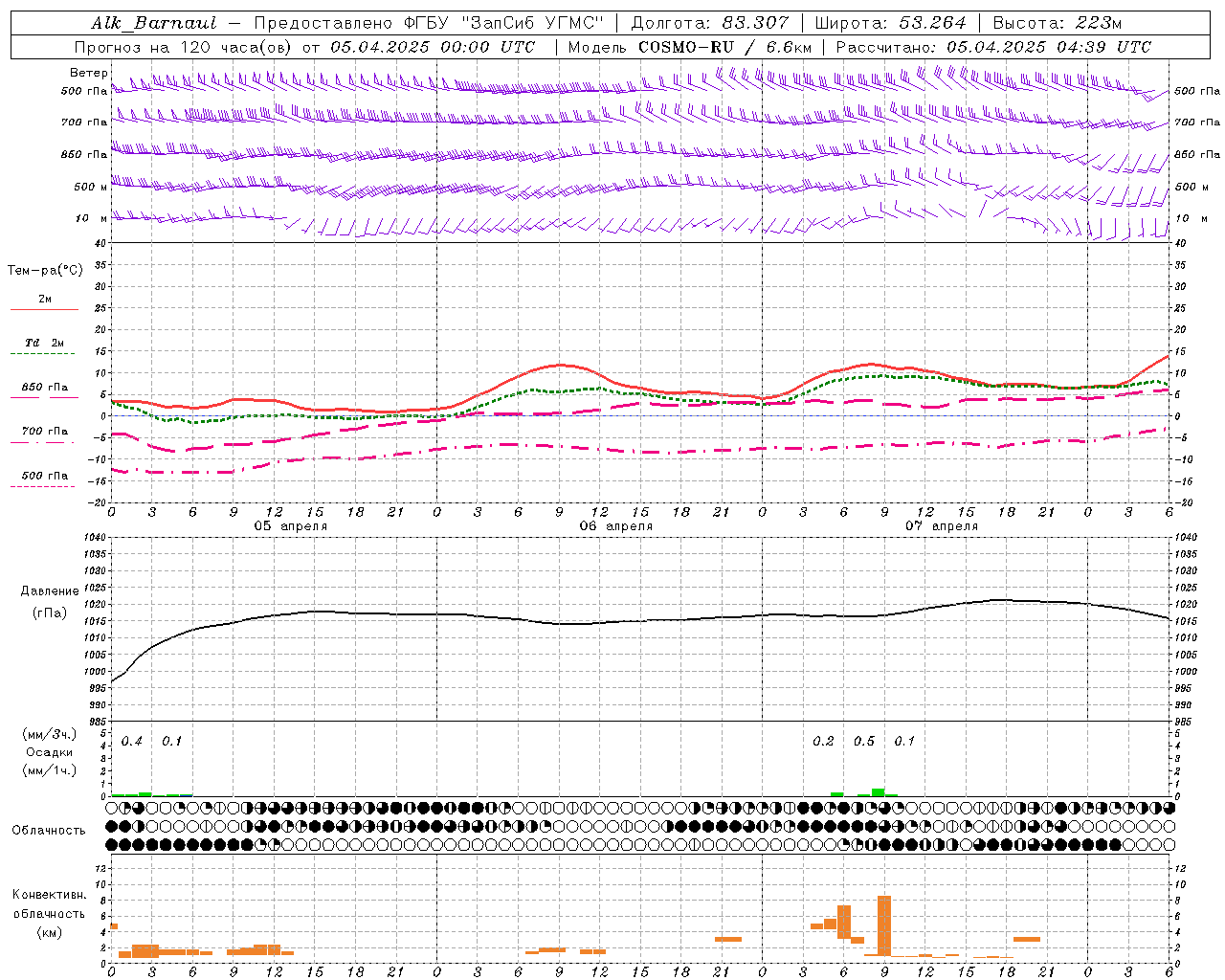Click the tallest orange convective cloud bar
This screenshot has width=1225, height=980.
(884, 925)
